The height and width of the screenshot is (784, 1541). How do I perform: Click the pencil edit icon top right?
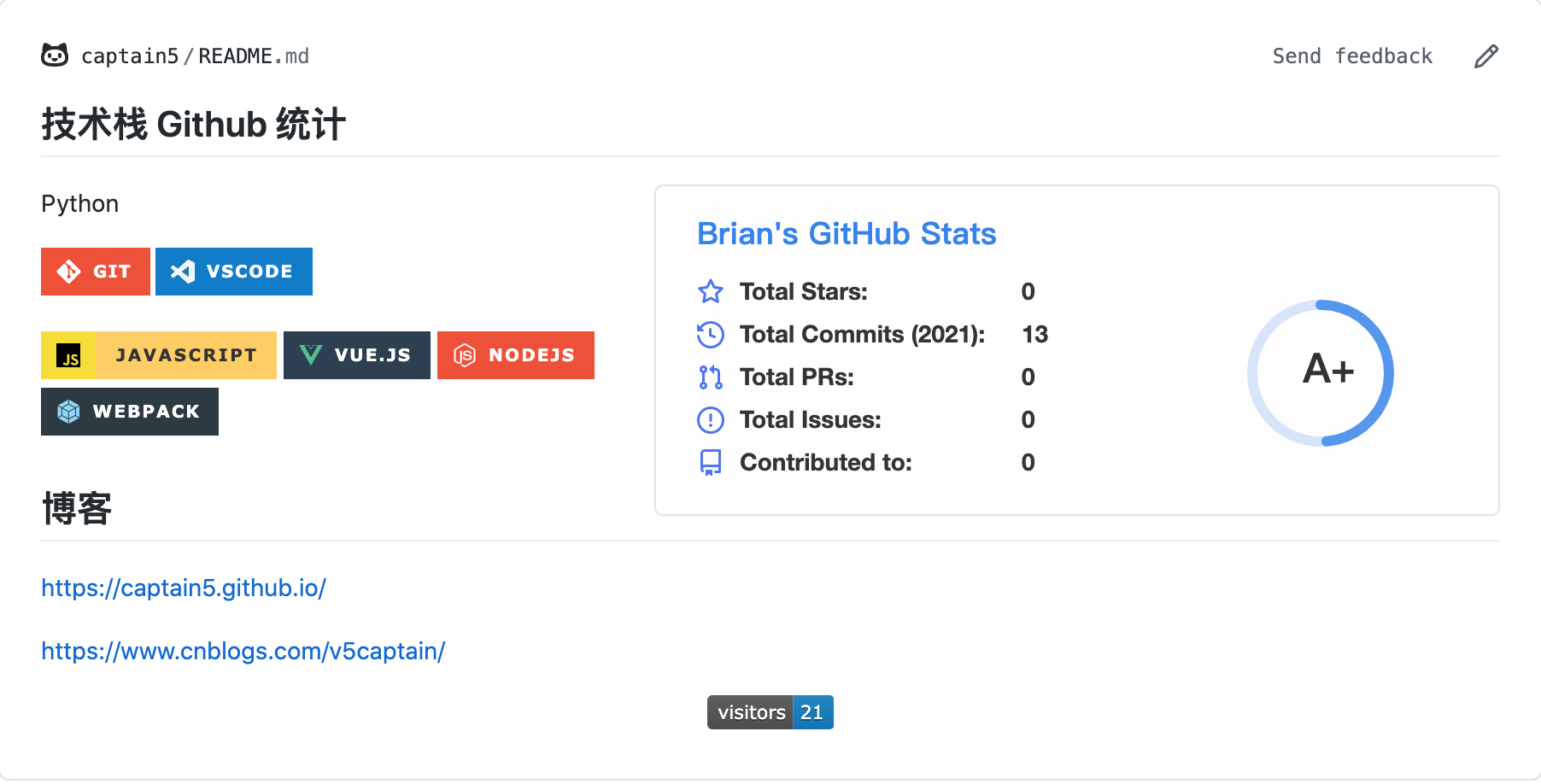click(1486, 55)
